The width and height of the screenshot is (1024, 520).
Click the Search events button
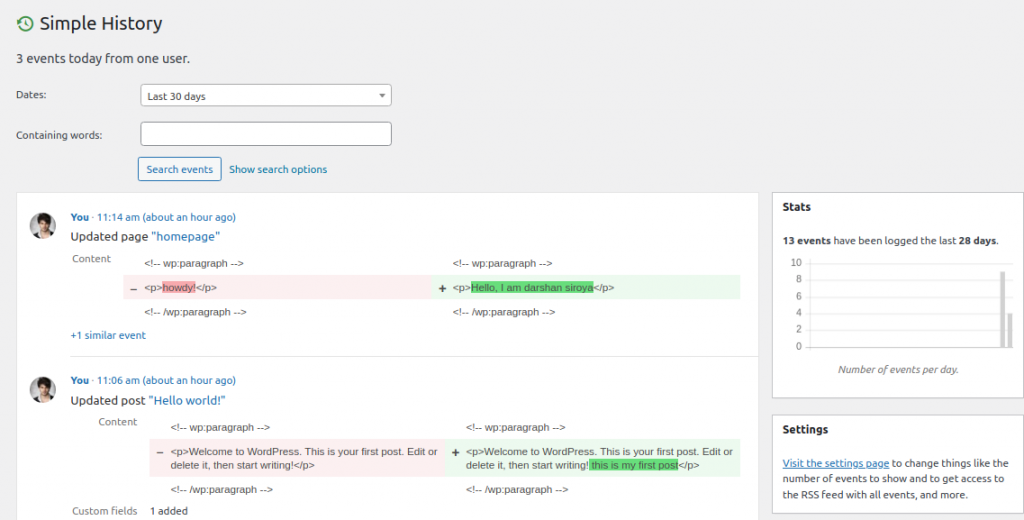(x=180, y=169)
